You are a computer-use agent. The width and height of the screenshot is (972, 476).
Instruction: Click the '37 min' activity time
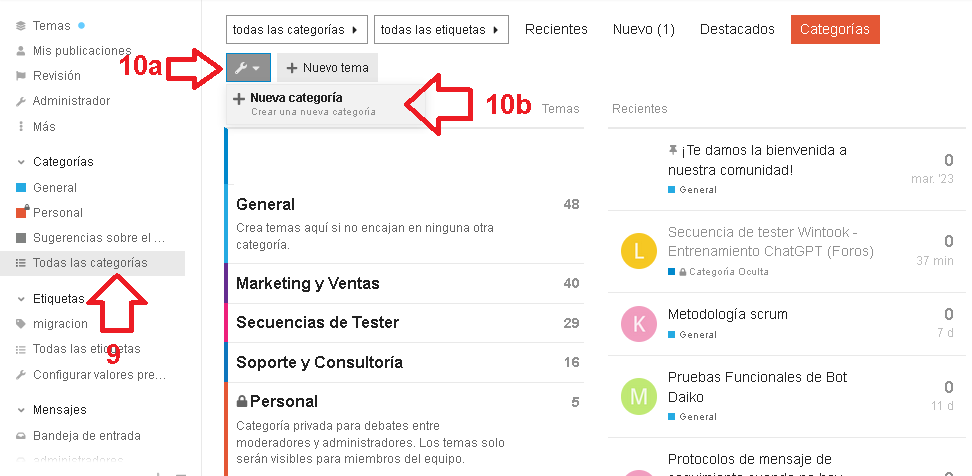coord(935,261)
